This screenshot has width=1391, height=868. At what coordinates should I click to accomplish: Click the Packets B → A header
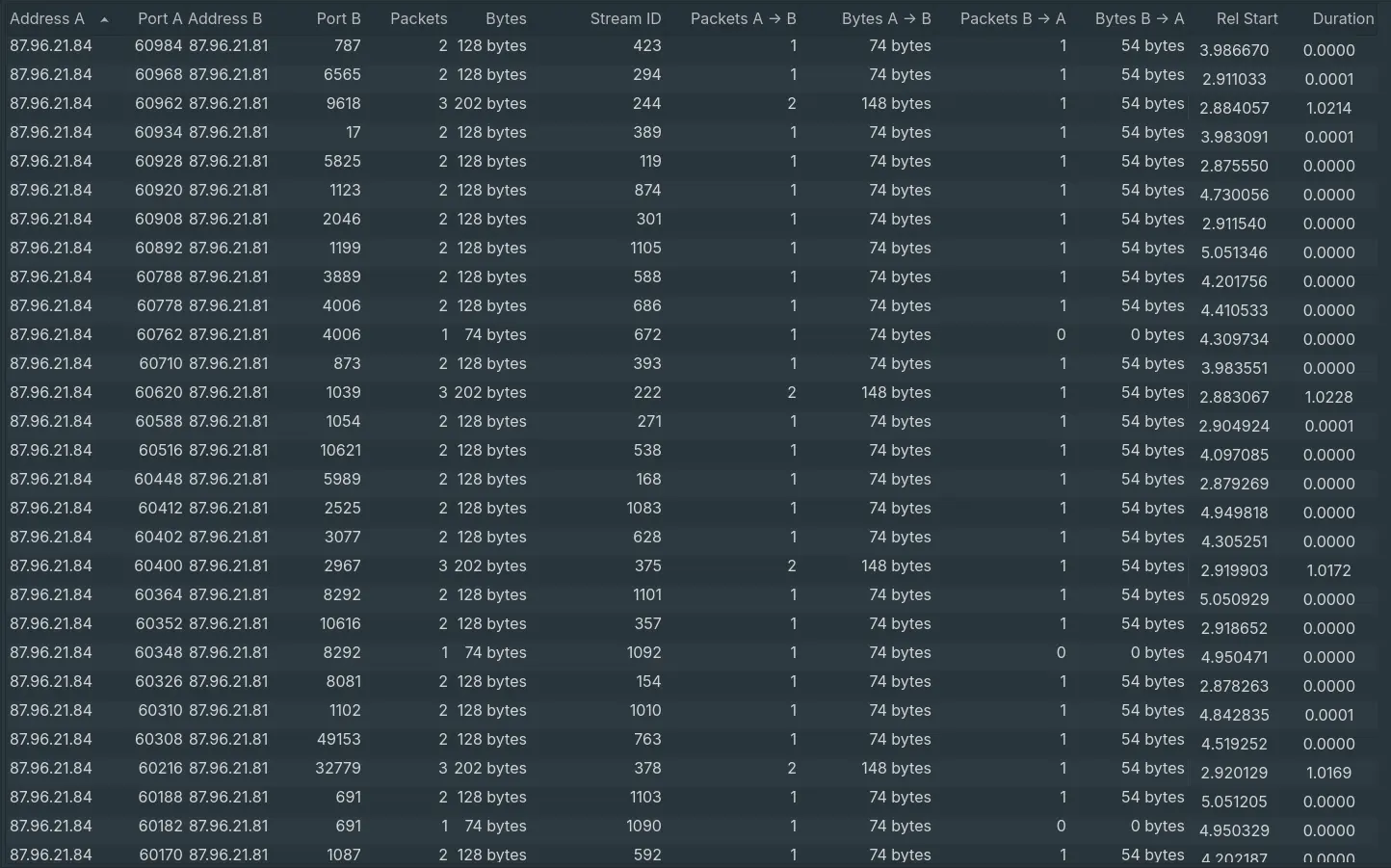pyautogui.click(x=1012, y=18)
